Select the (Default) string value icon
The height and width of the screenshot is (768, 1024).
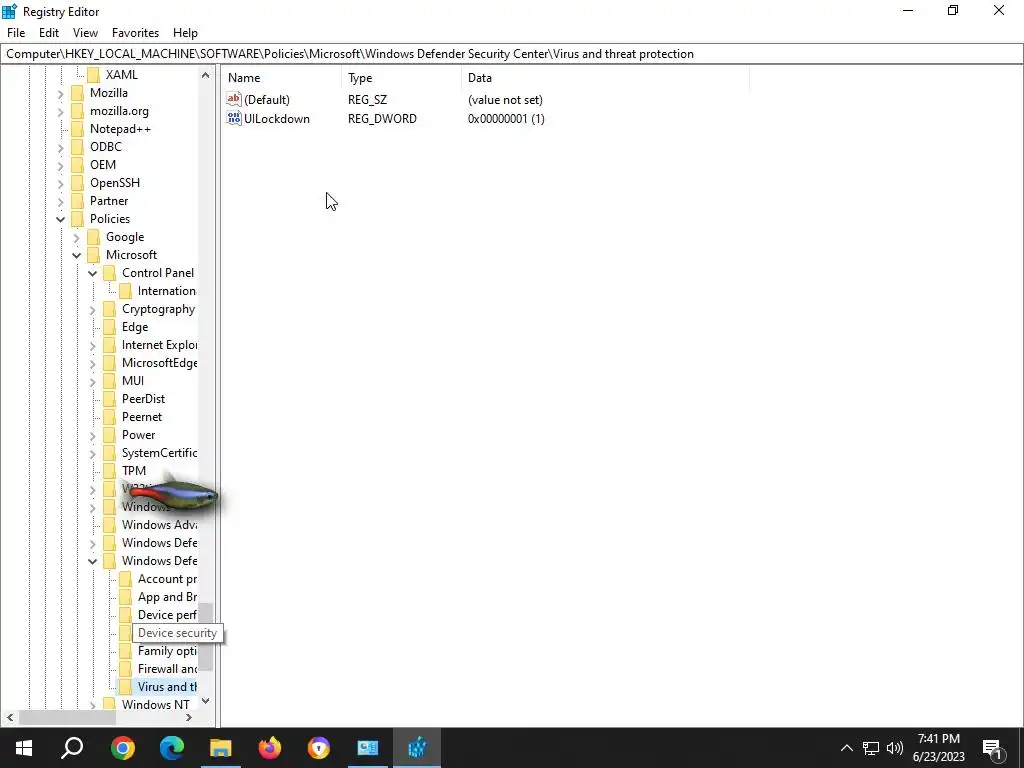tap(234, 99)
